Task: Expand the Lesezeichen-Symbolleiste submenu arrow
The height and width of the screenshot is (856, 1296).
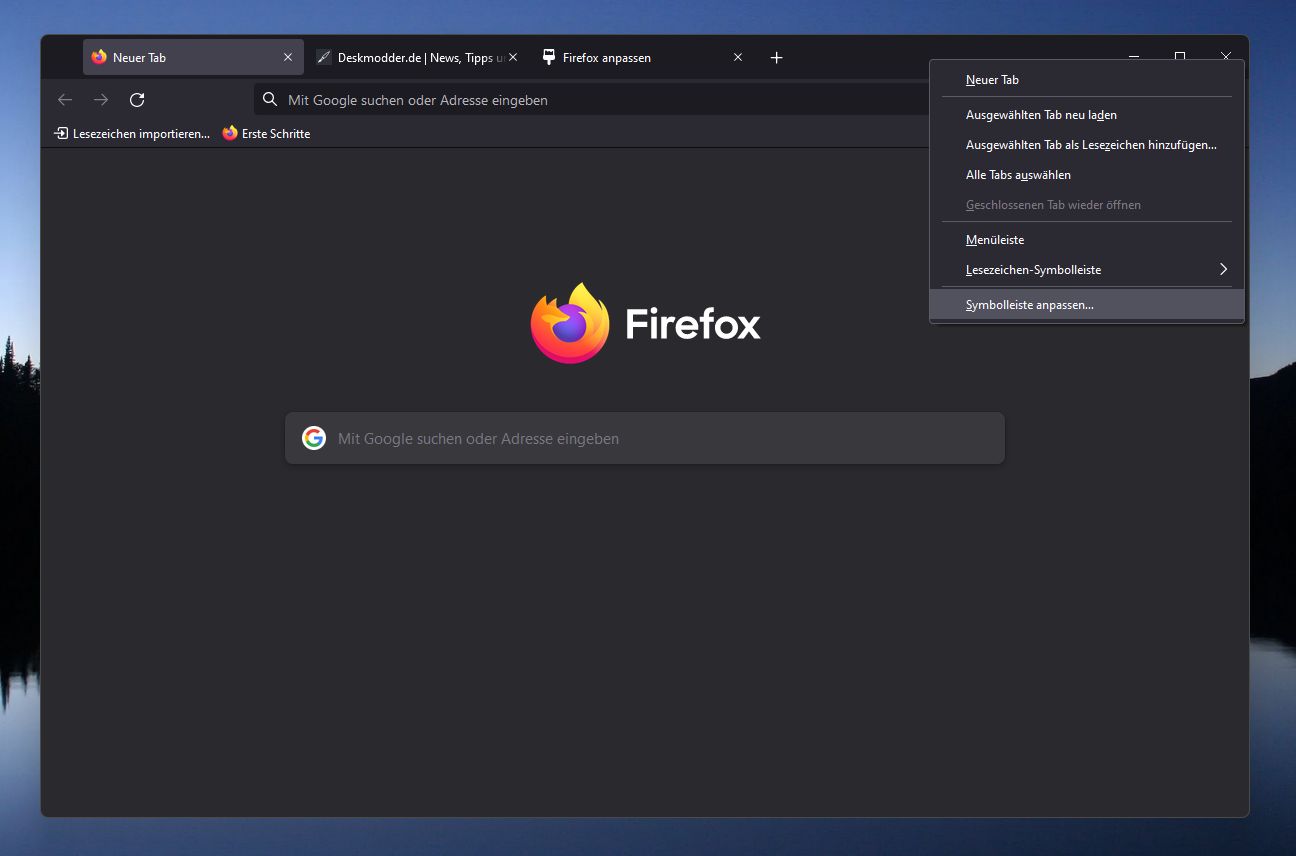Action: pos(1223,269)
